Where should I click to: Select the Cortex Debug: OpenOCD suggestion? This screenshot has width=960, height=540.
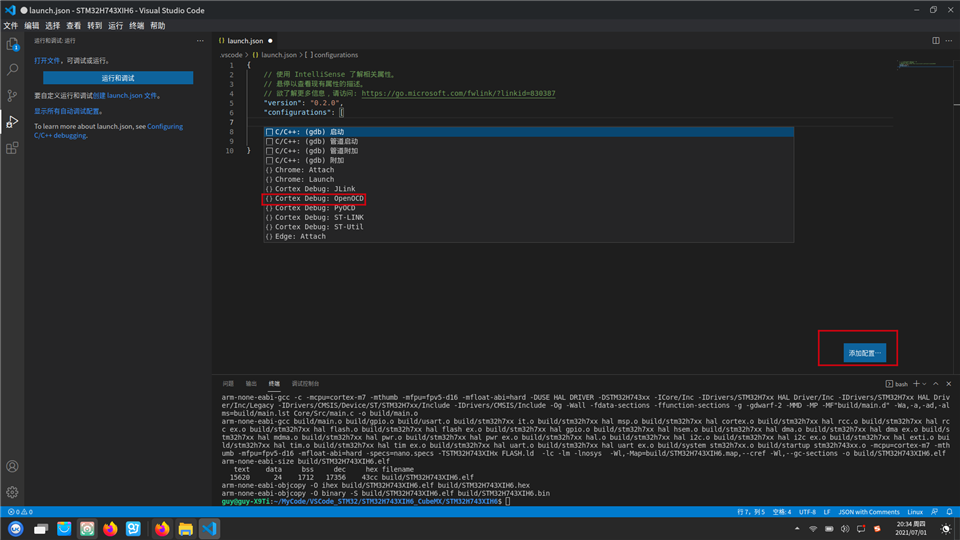[529, 198]
